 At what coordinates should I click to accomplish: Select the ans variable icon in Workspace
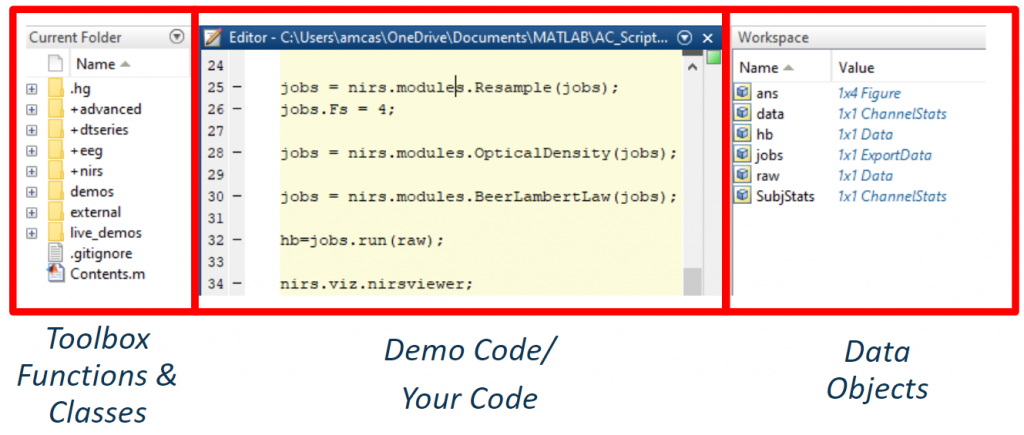(743, 92)
